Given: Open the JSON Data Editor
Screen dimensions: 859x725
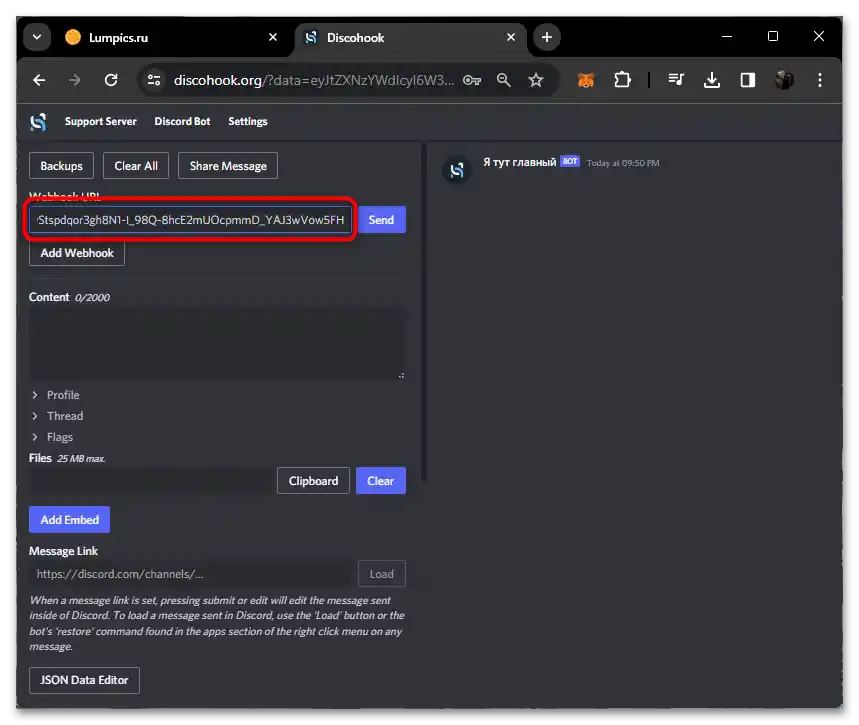Looking at the screenshot, I should click(84, 680).
